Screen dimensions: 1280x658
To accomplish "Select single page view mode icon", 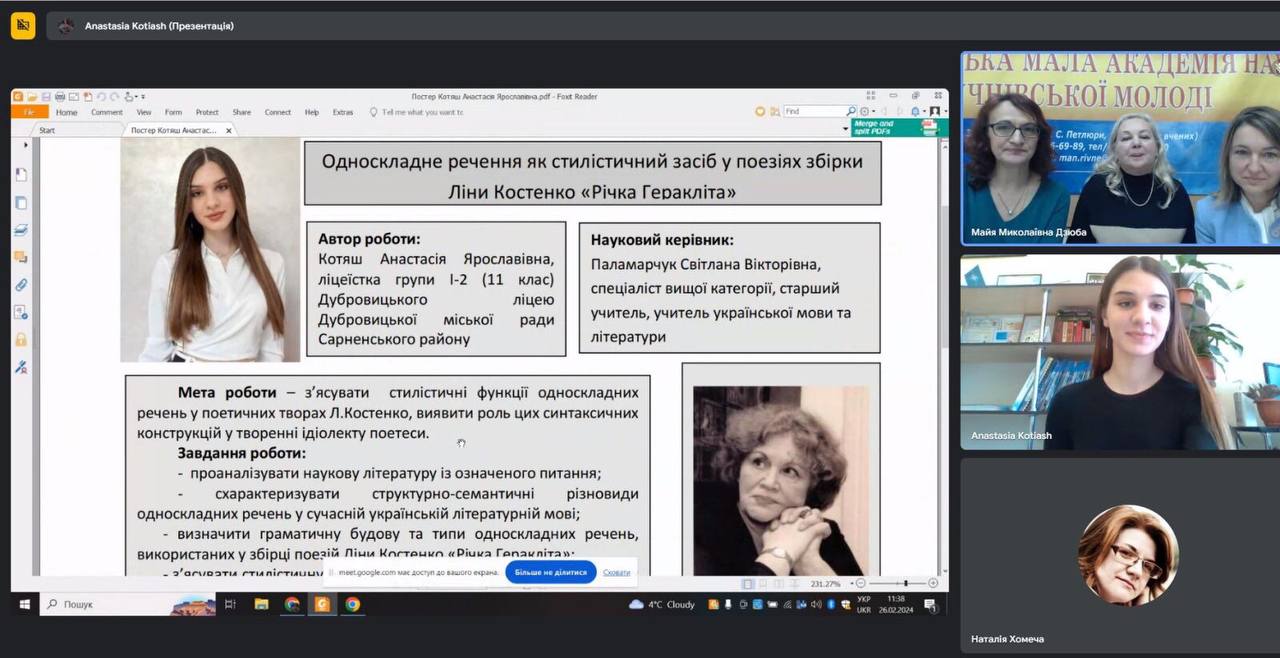I will (x=748, y=583).
